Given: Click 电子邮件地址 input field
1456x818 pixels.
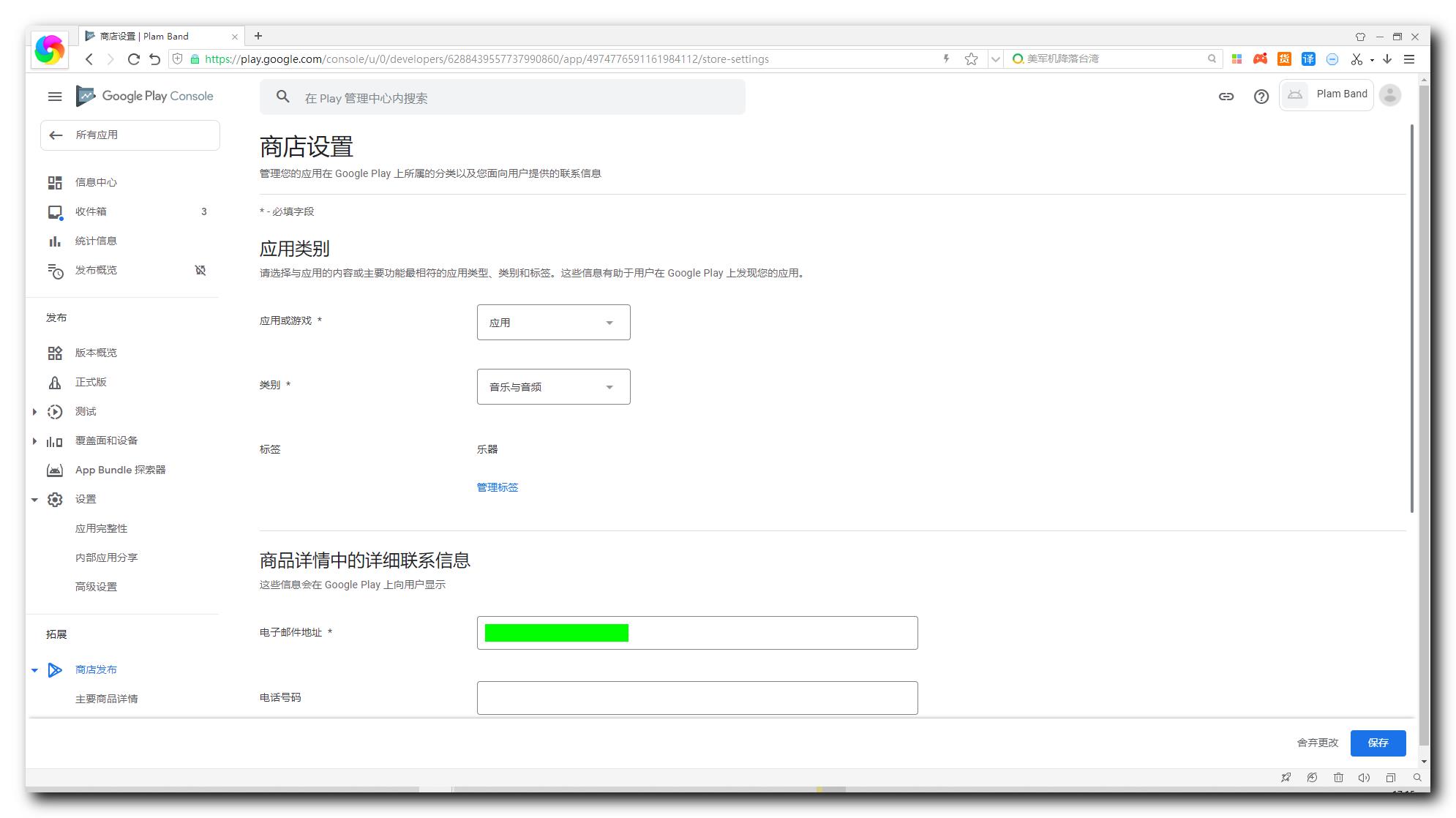Looking at the screenshot, I should 697,632.
